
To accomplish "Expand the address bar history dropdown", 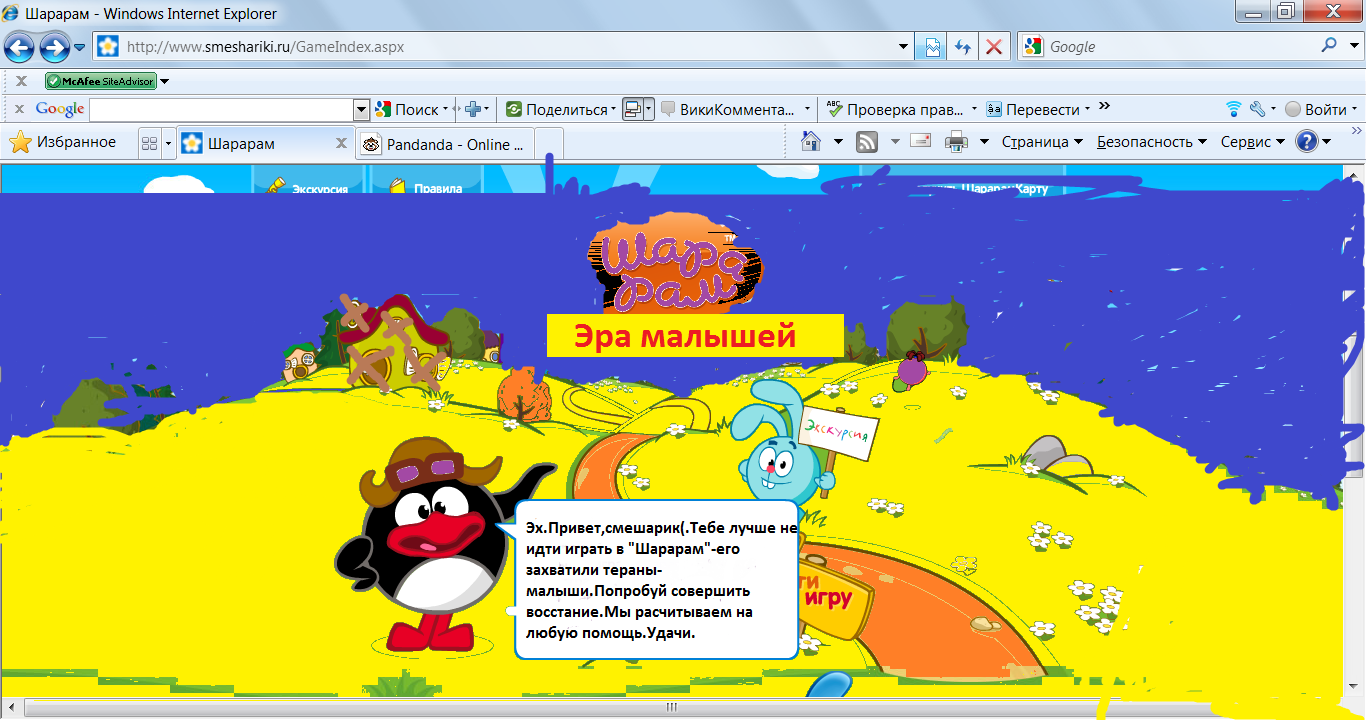I will (903, 46).
